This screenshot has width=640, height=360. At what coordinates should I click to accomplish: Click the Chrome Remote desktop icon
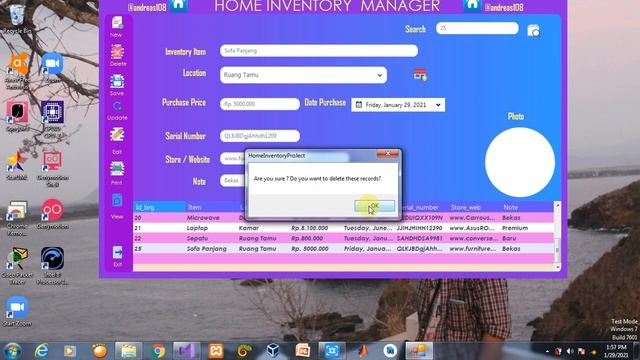(16, 218)
